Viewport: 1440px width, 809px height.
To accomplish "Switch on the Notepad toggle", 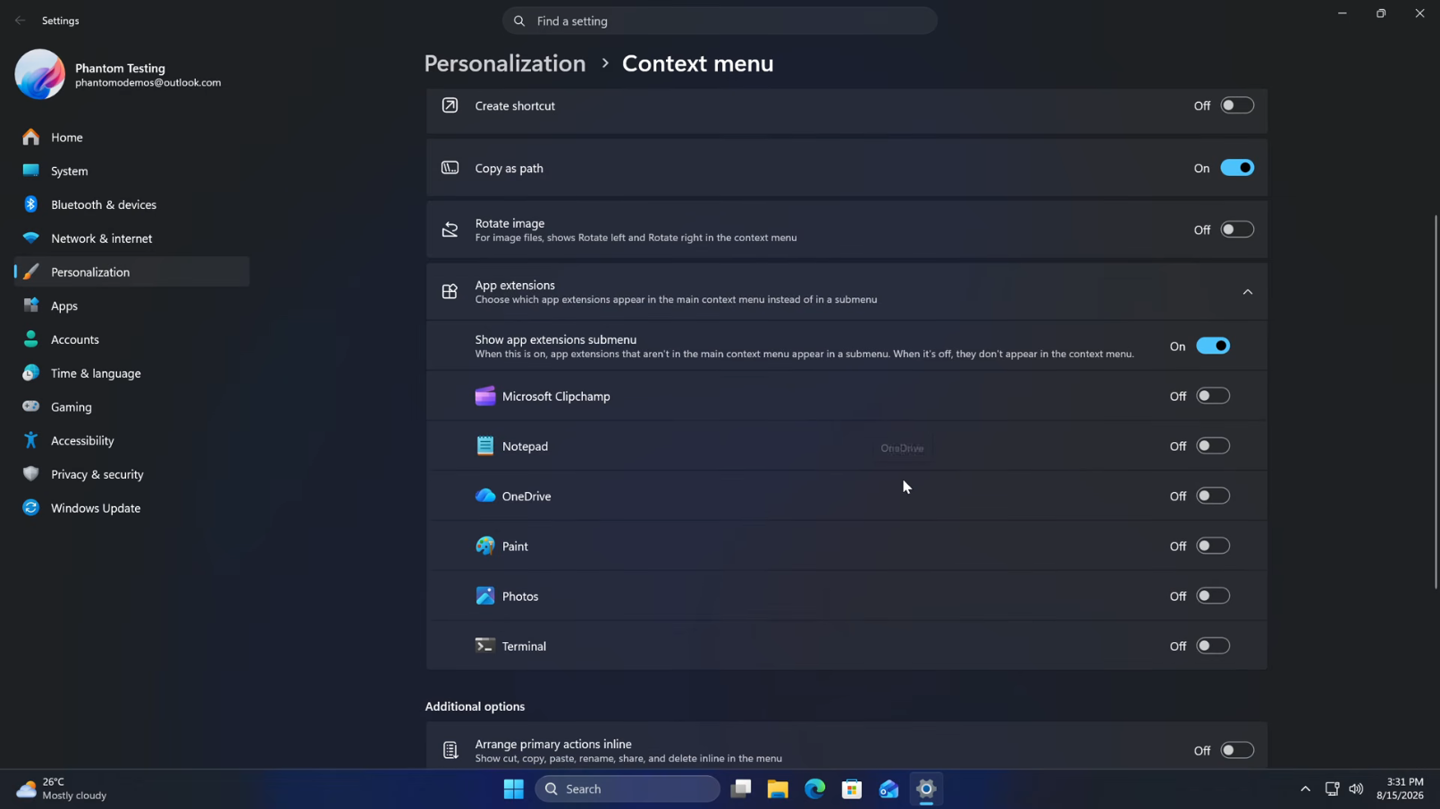I will [x=1213, y=446].
